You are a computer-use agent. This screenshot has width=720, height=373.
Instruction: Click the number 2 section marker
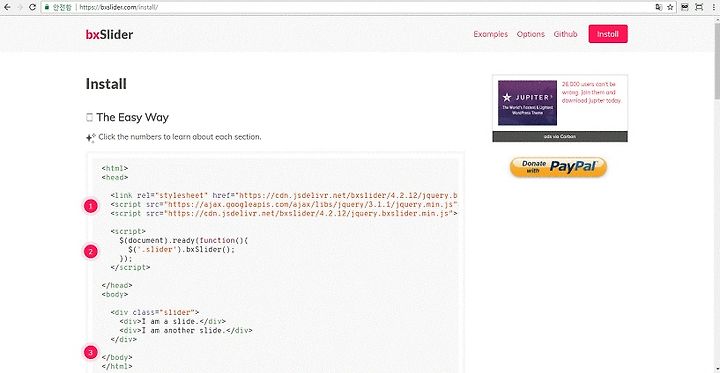click(x=91, y=251)
